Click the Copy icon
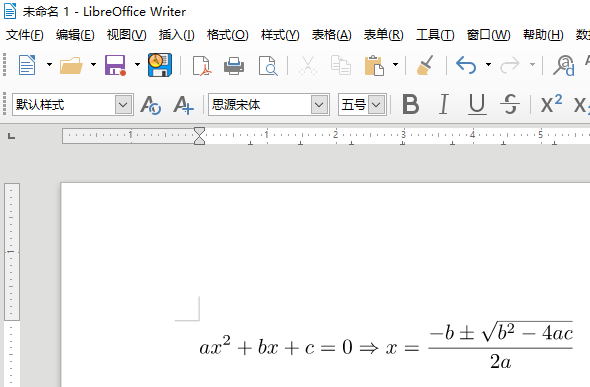Viewport: 590px width, 387px height. click(341, 65)
